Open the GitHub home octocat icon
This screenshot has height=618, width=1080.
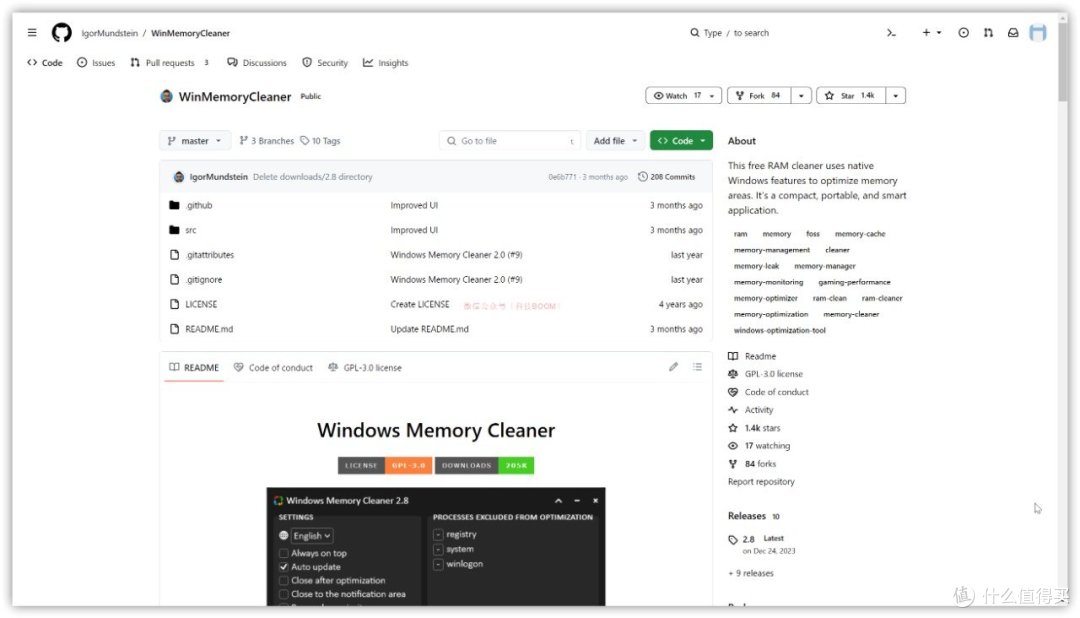[61, 32]
